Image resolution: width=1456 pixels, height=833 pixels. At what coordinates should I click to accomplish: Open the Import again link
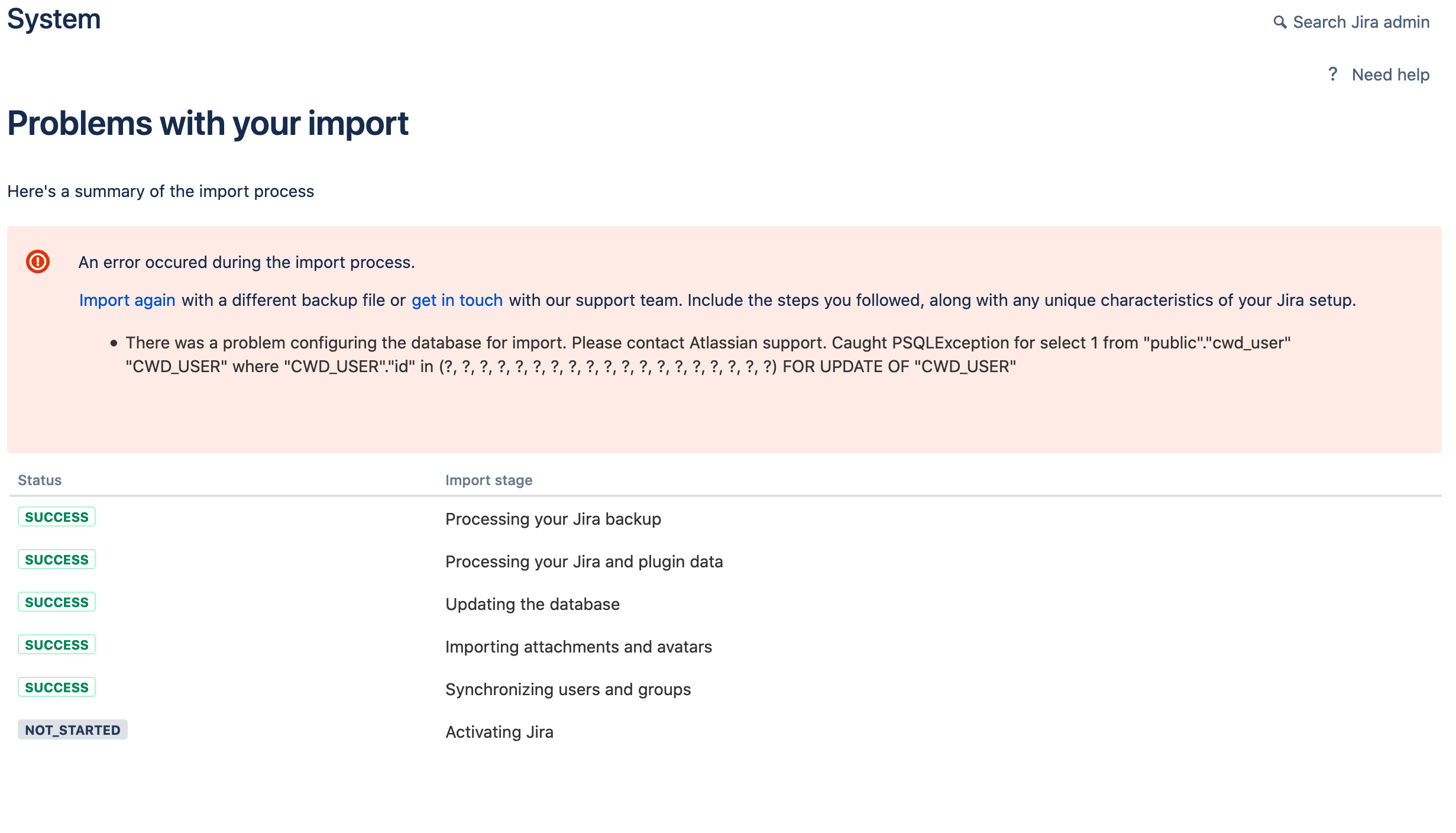127,300
